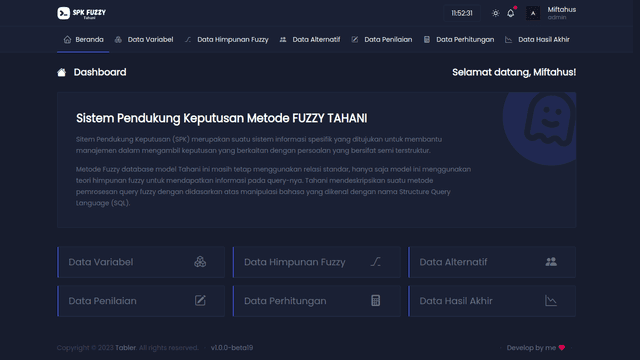Click the heart icon in the footer
Image resolution: width=640 pixels, height=360 pixels.
point(562,348)
